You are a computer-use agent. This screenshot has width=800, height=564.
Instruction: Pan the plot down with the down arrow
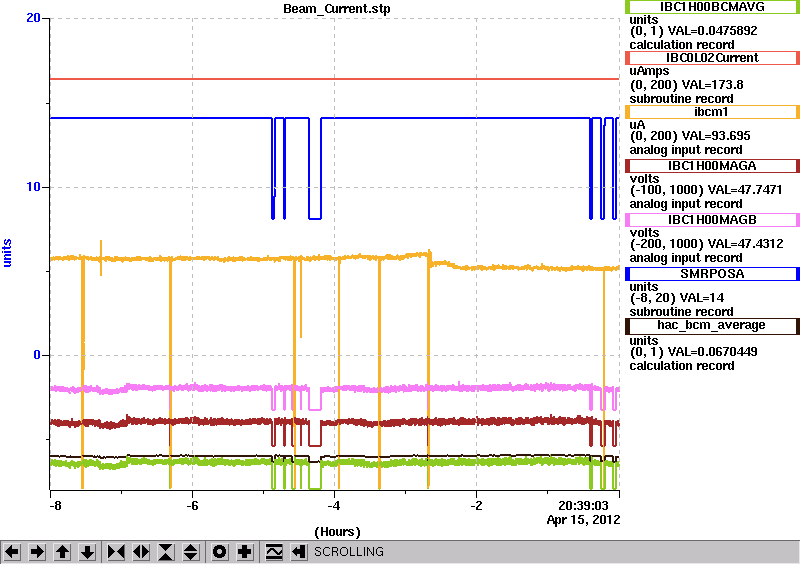click(87, 552)
